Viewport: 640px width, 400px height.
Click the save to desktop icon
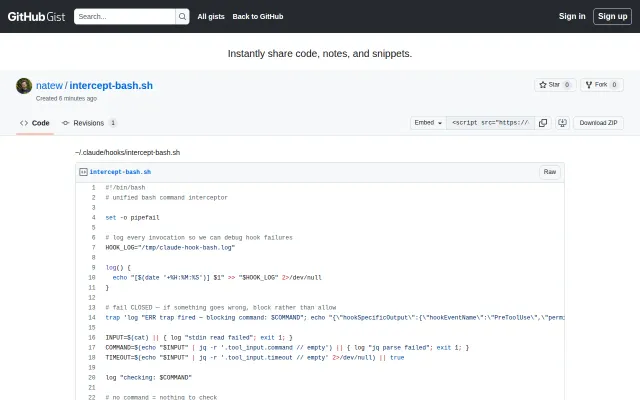click(562, 123)
